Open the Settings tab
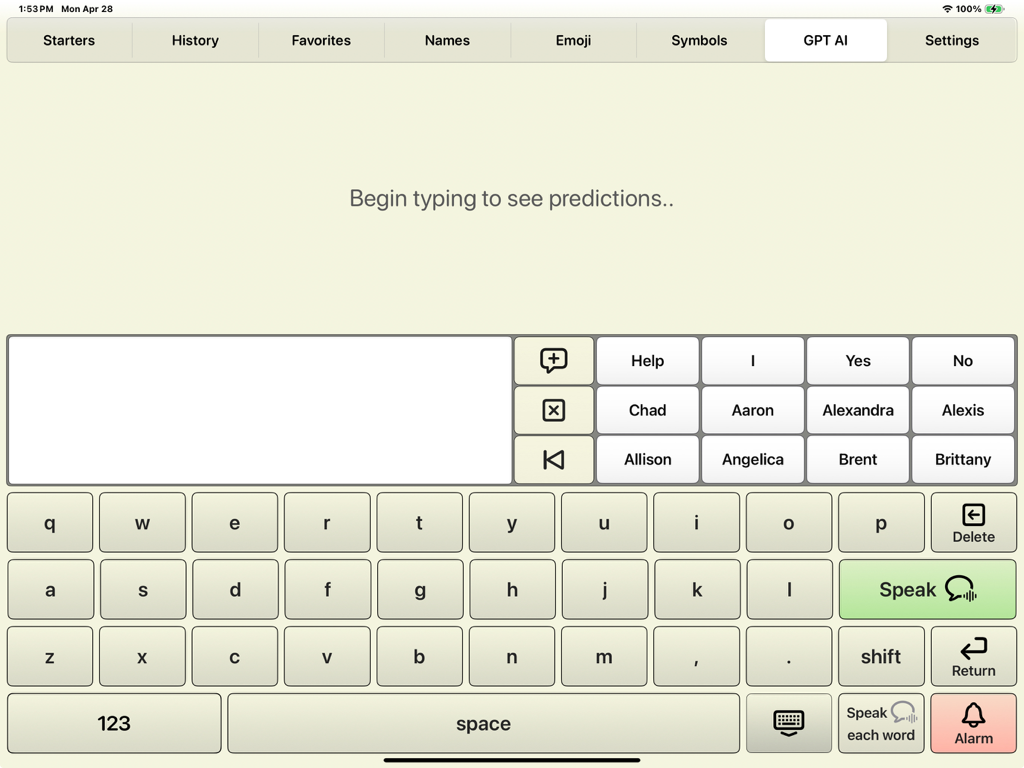Image resolution: width=1024 pixels, height=768 pixels. (951, 40)
